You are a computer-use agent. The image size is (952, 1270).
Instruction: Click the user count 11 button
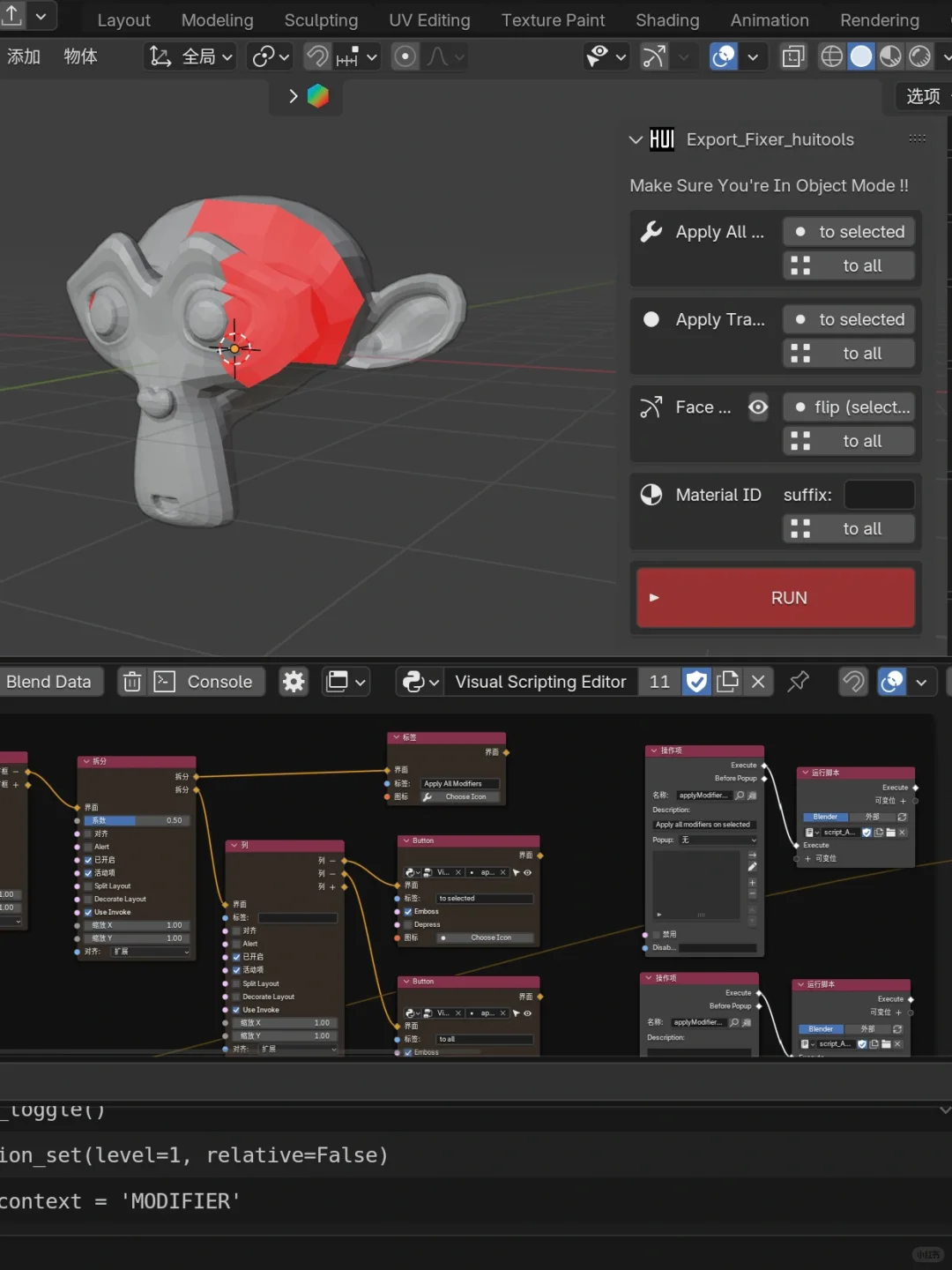pyautogui.click(x=659, y=682)
